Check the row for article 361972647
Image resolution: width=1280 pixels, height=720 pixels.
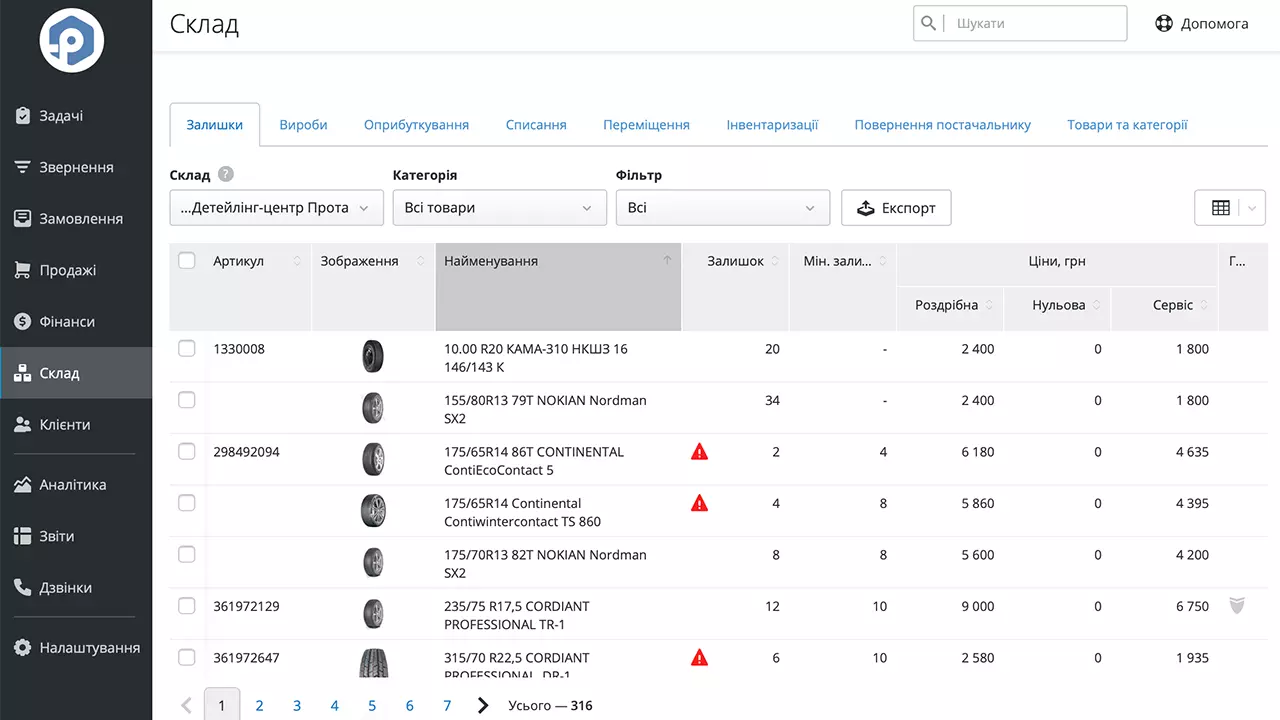tap(187, 657)
